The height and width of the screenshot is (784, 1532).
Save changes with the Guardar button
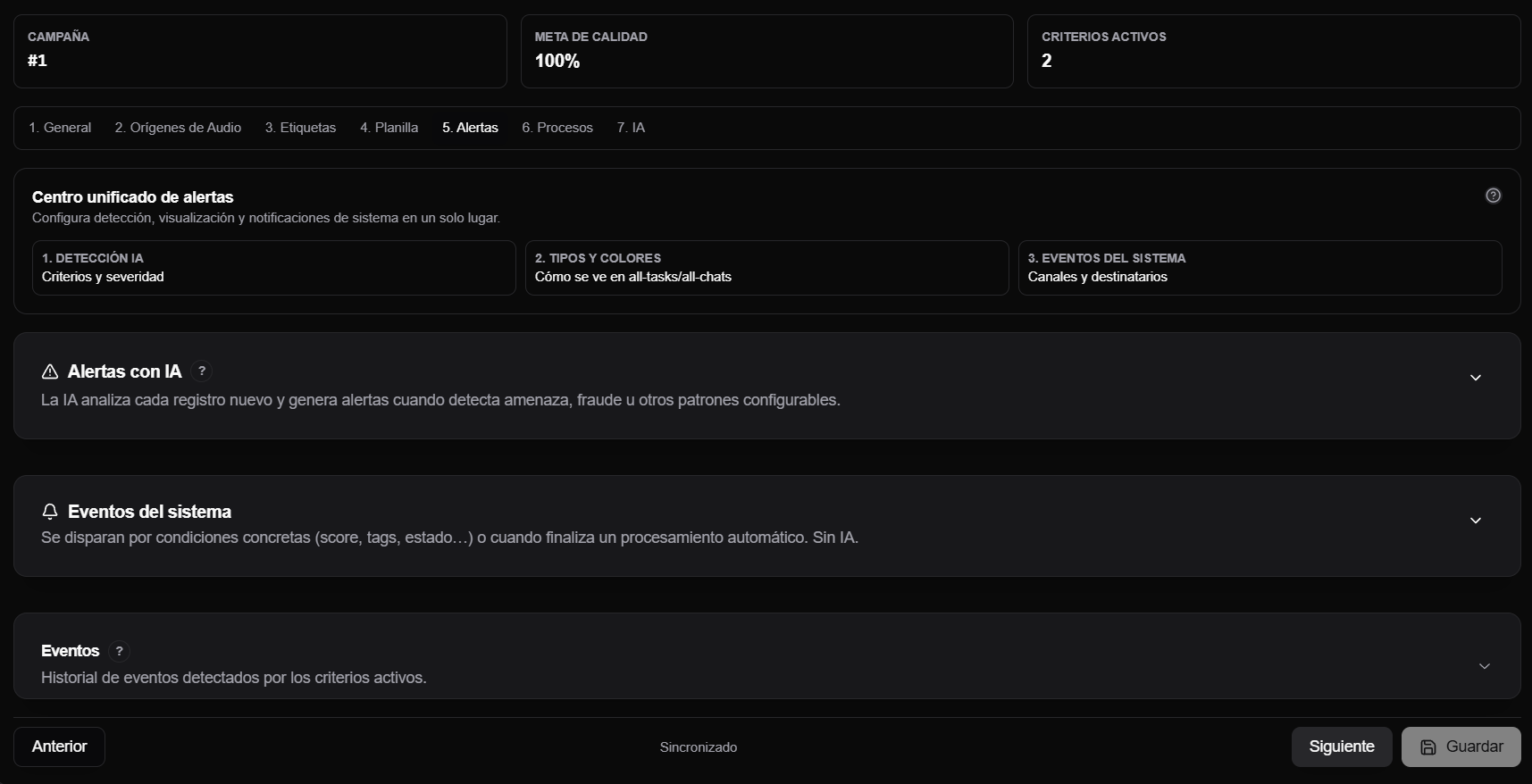[1461, 746]
